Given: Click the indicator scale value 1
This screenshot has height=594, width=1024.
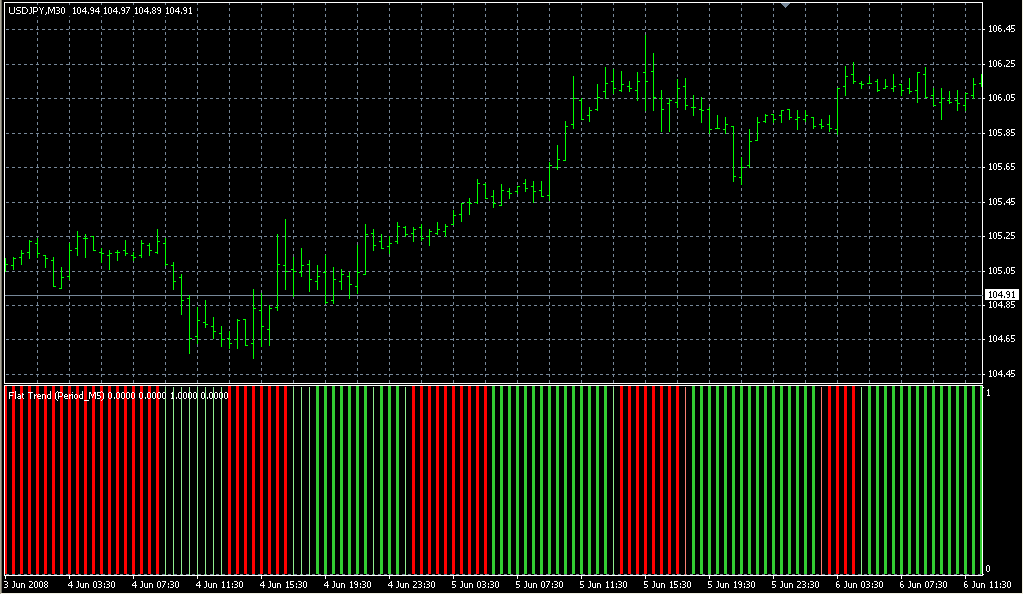Looking at the screenshot, I should (988, 393).
